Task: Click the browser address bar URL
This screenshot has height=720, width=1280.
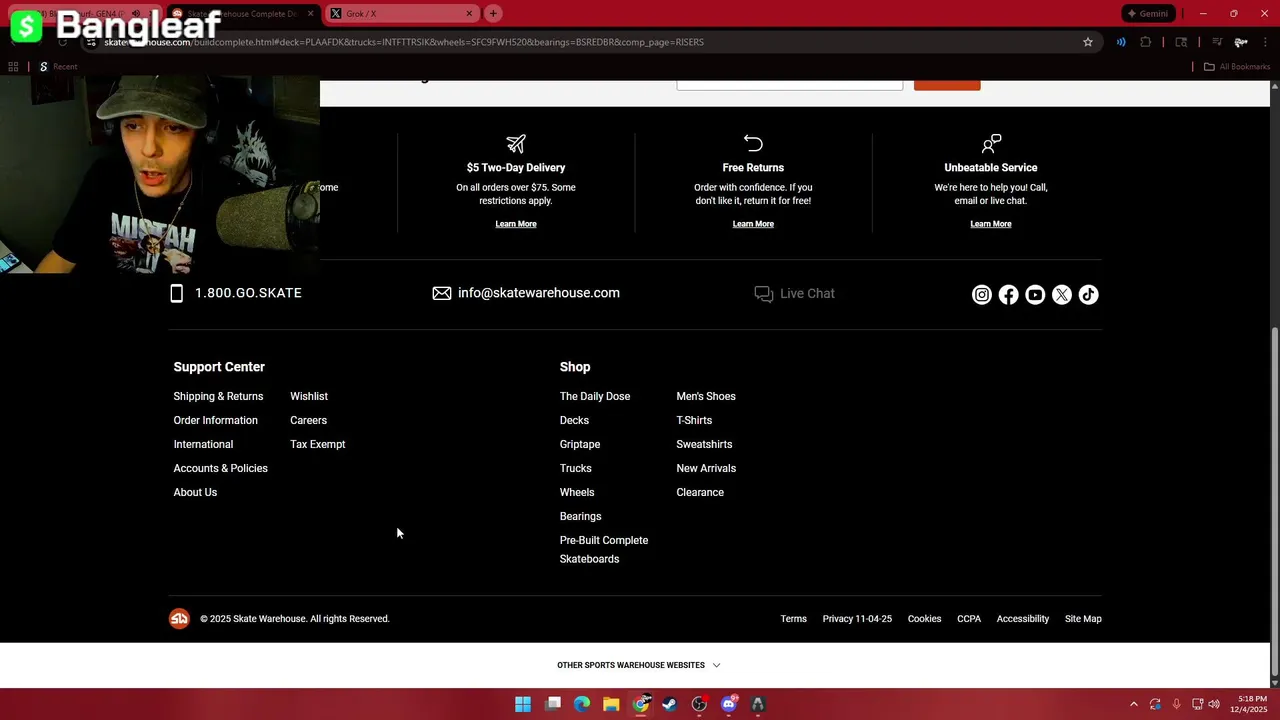Action: click(404, 42)
